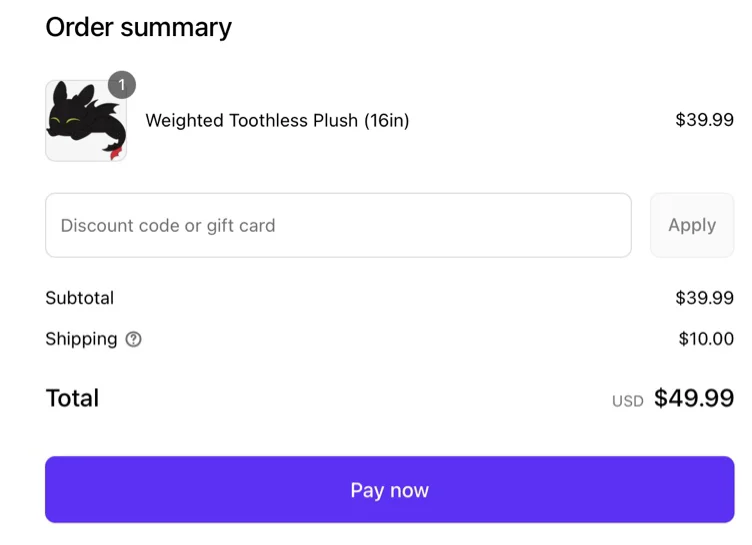Click the USD currency indicator
This screenshot has height=545, width=752.
(628, 401)
